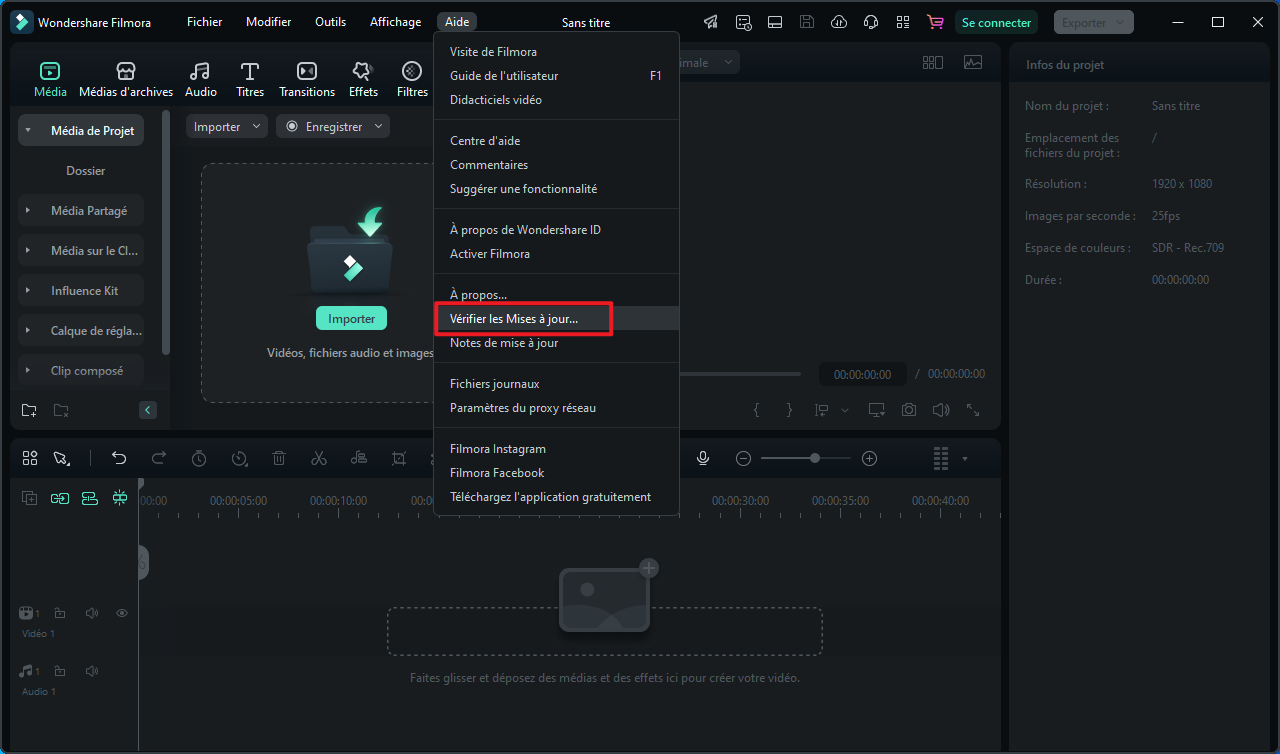Zoom in timeline with plus icon

click(x=870, y=458)
